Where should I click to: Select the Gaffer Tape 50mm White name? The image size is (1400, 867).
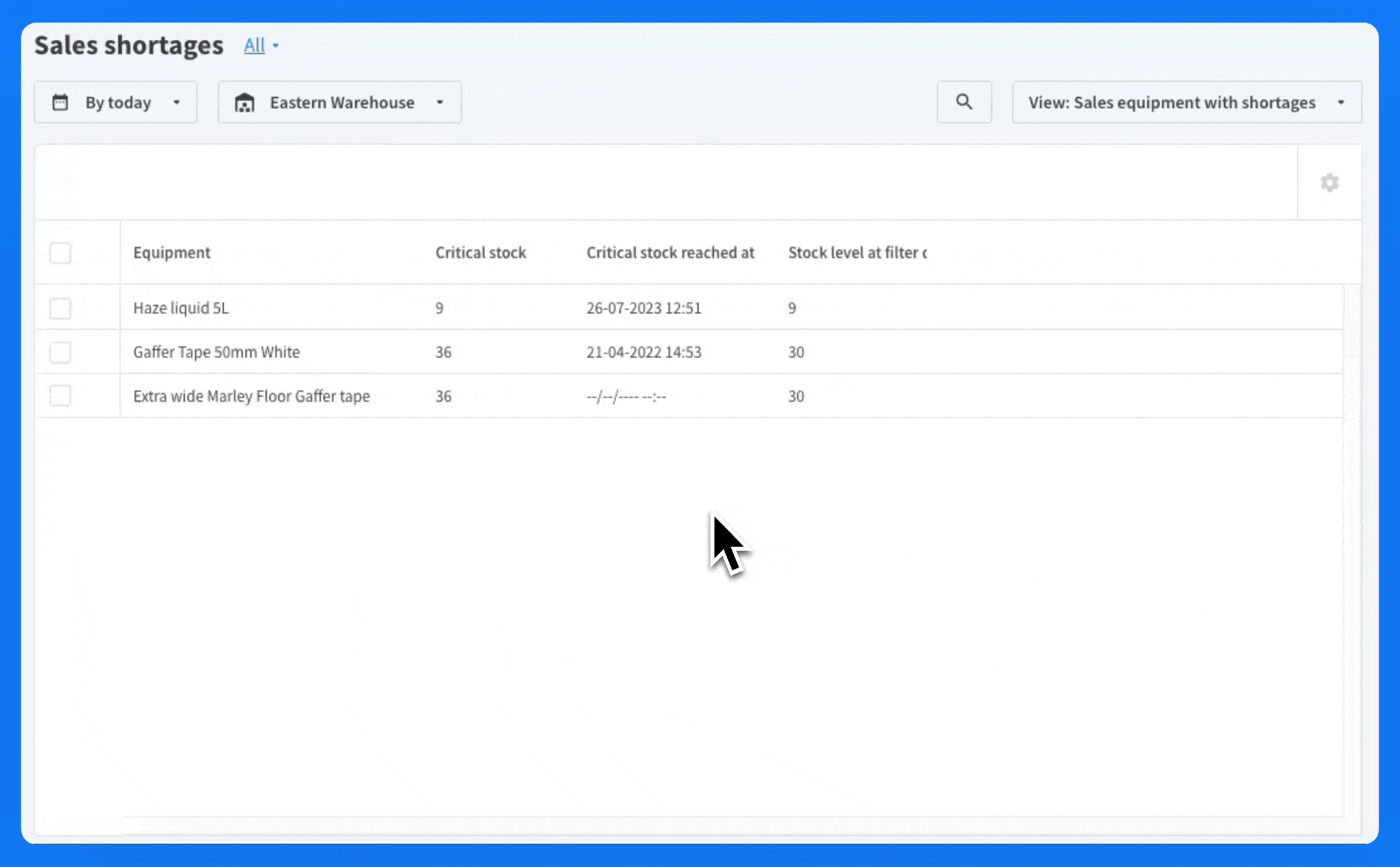click(217, 352)
